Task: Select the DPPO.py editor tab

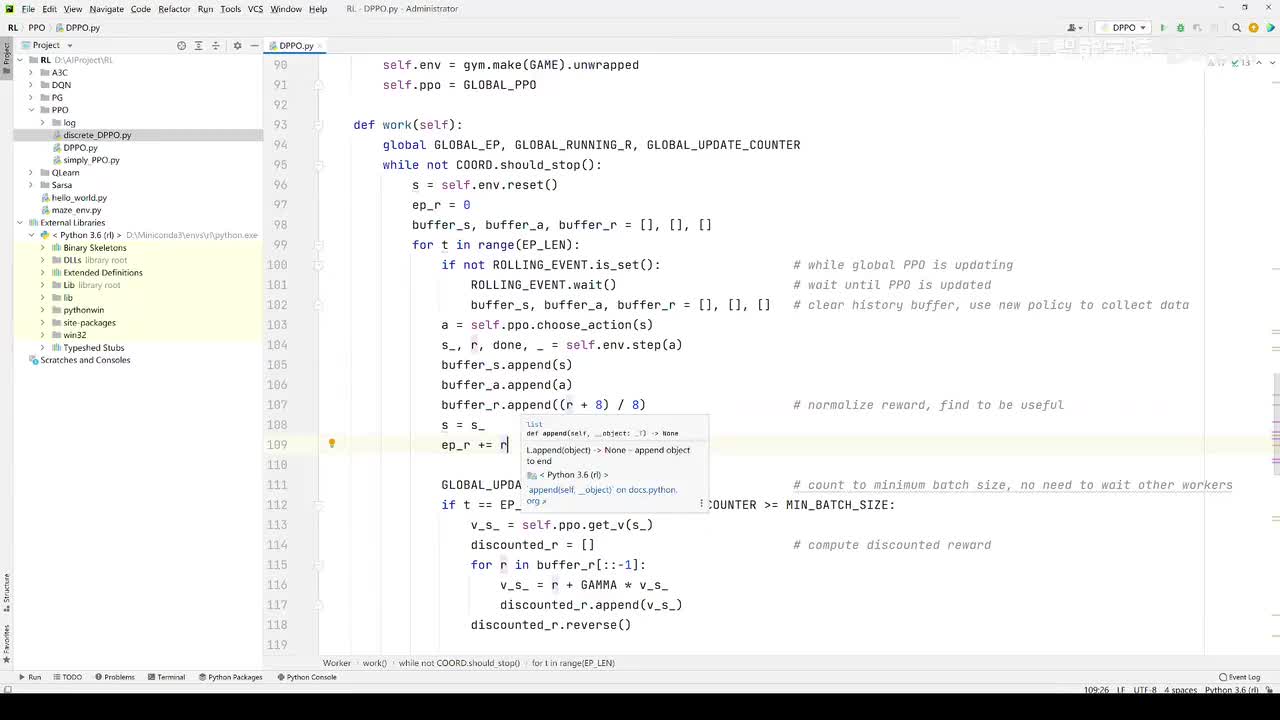Action: [x=296, y=46]
